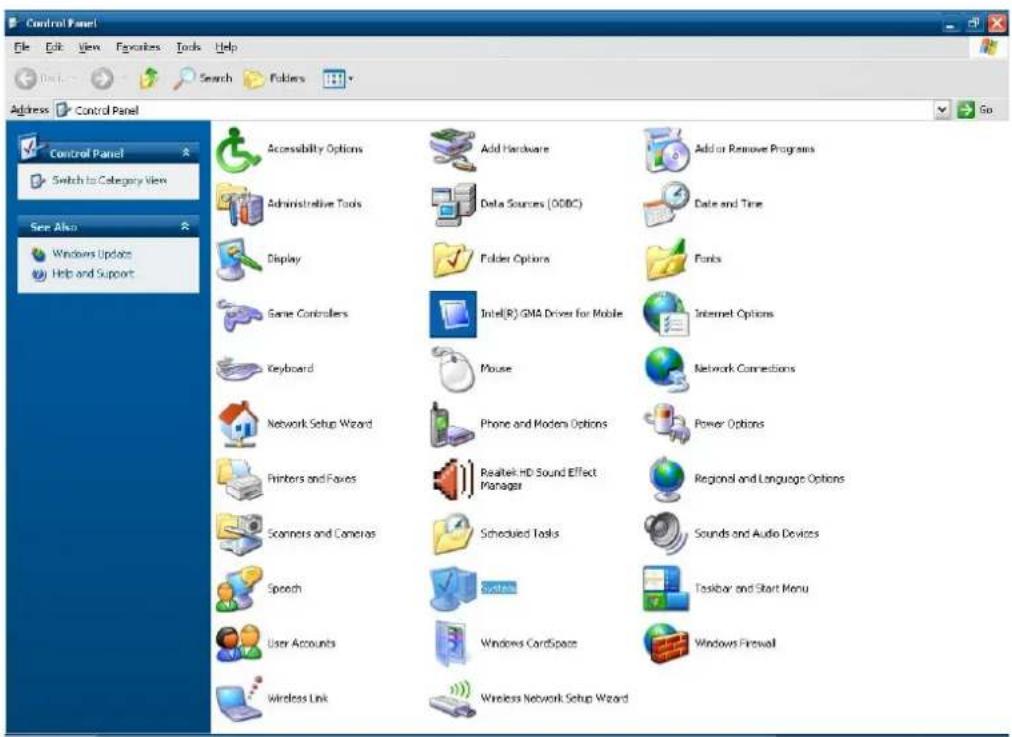The width and height of the screenshot is (1012, 737).
Task: Toggle the Folders pane button
Action: coord(274,79)
